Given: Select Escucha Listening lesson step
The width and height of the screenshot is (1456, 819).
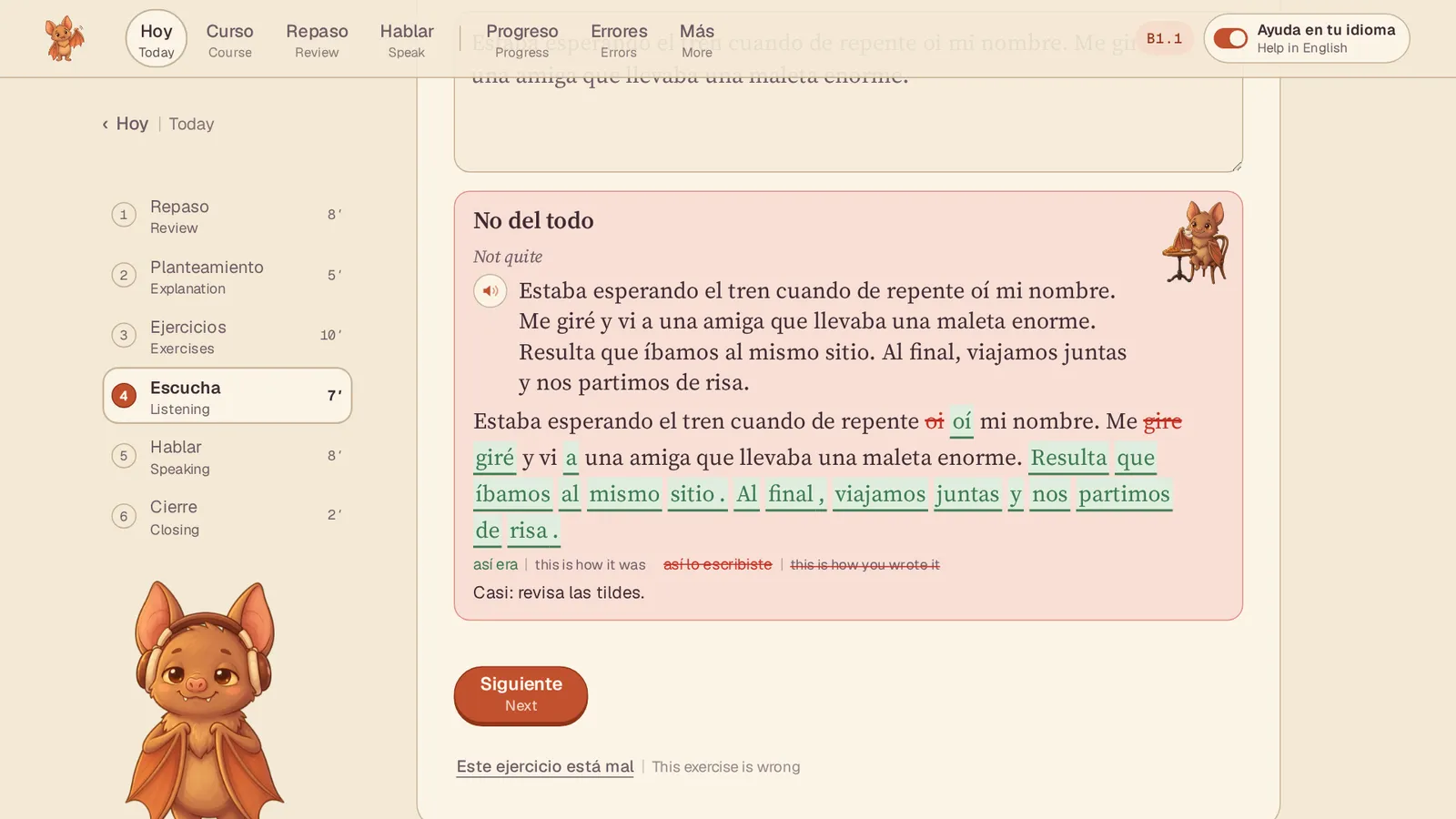Looking at the screenshot, I should tap(227, 396).
